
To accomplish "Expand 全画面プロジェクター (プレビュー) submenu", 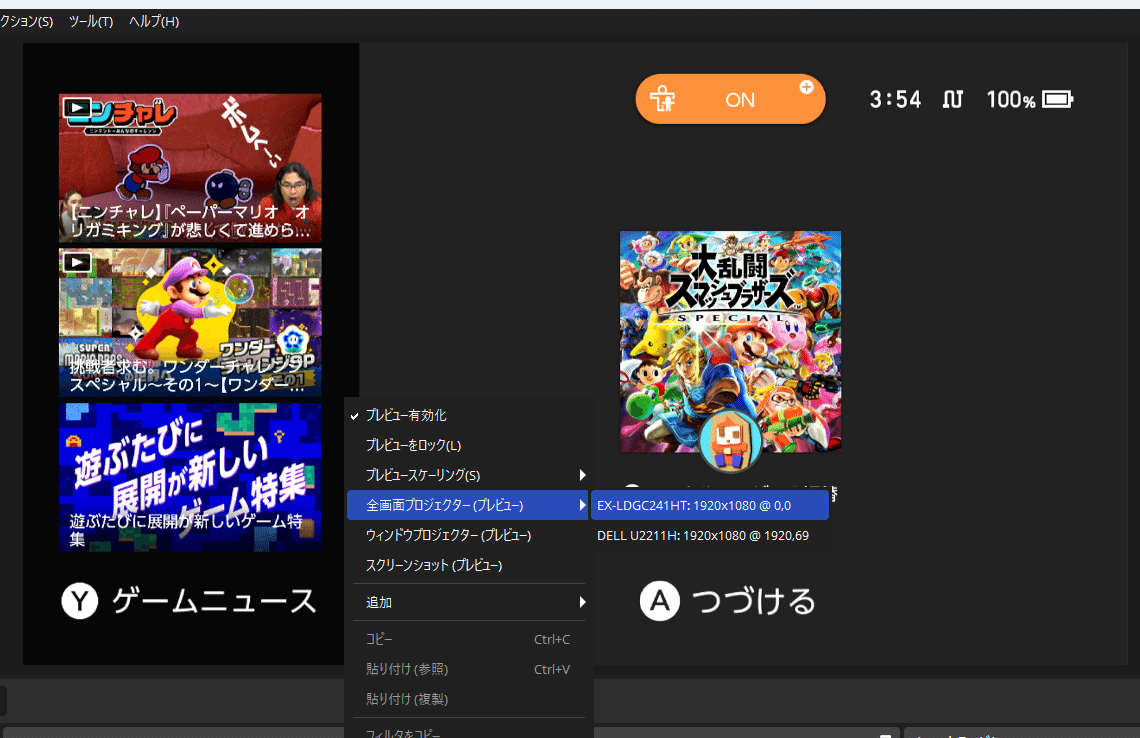I will (467, 505).
